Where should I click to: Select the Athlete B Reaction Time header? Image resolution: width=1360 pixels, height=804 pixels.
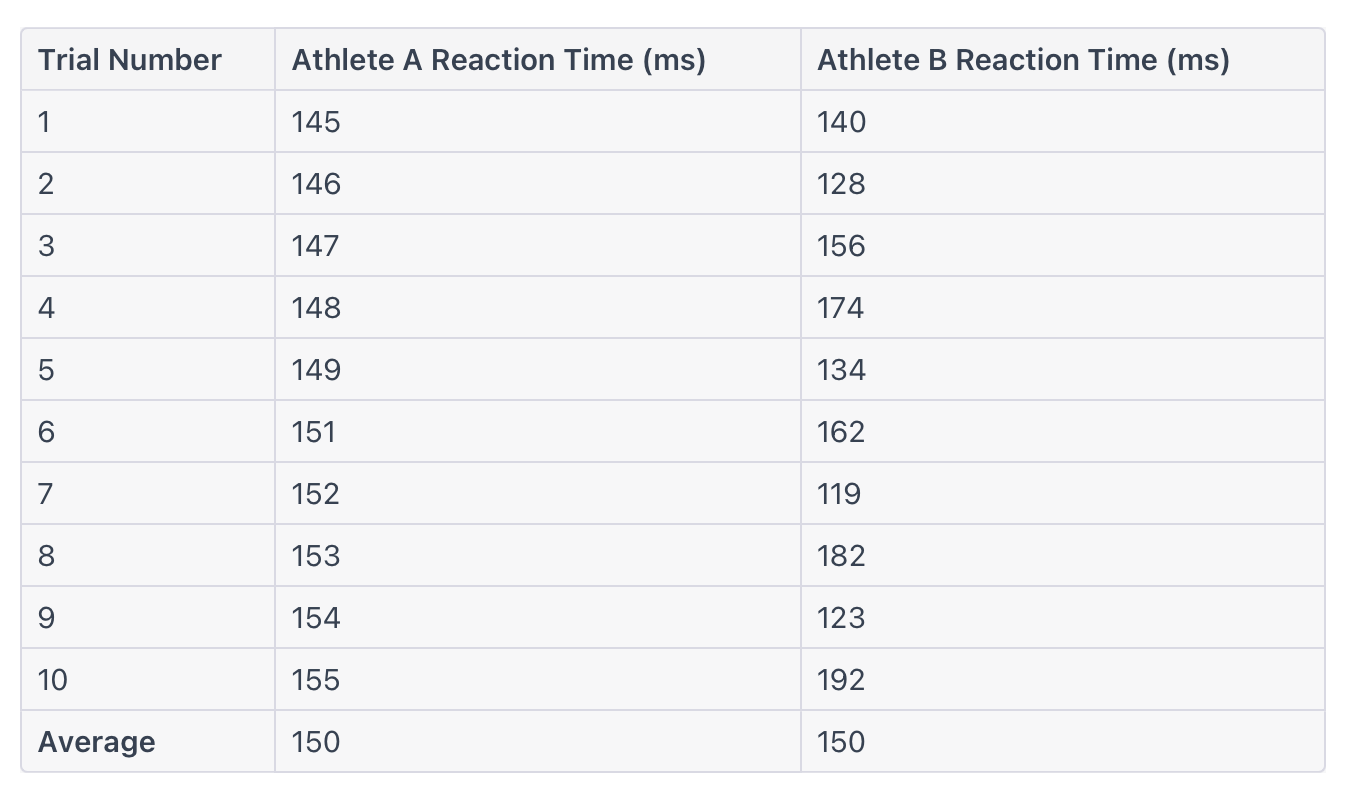(x=1063, y=60)
